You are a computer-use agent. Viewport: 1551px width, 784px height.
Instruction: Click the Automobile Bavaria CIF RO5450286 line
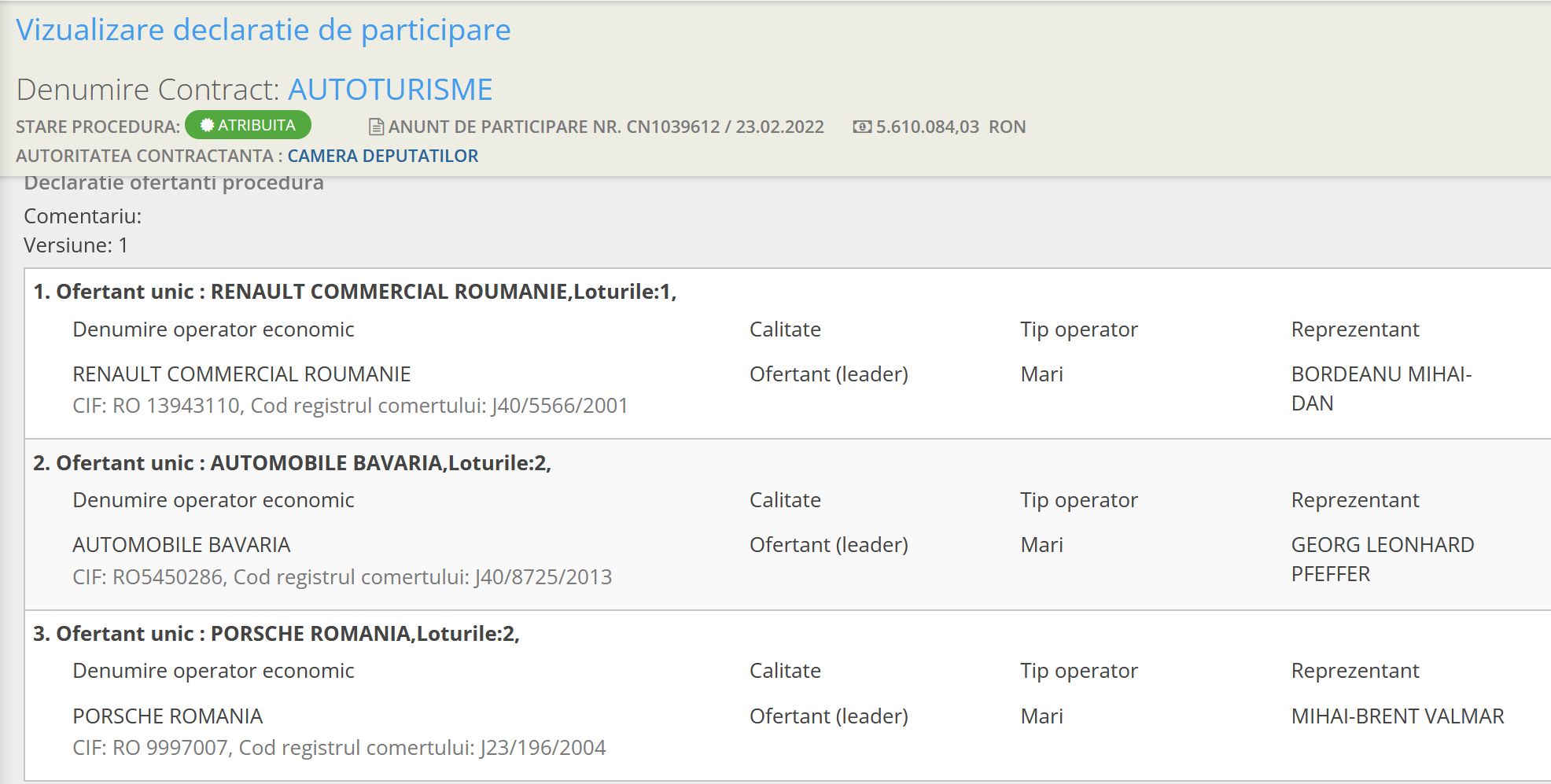[342, 577]
